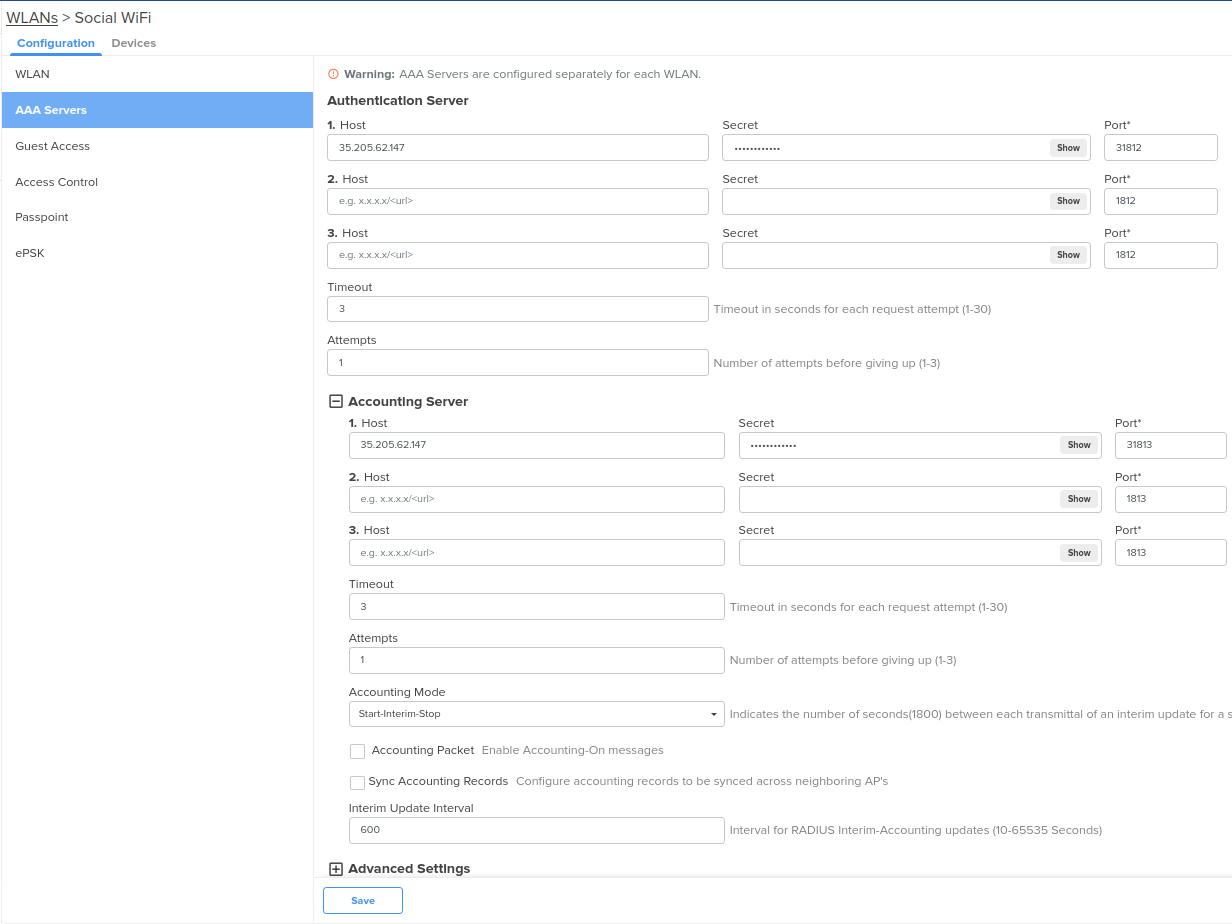Image resolution: width=1232 pixels, height=924 pixels.
Task: Select the Access Control sidebar item
Action: 57,182
